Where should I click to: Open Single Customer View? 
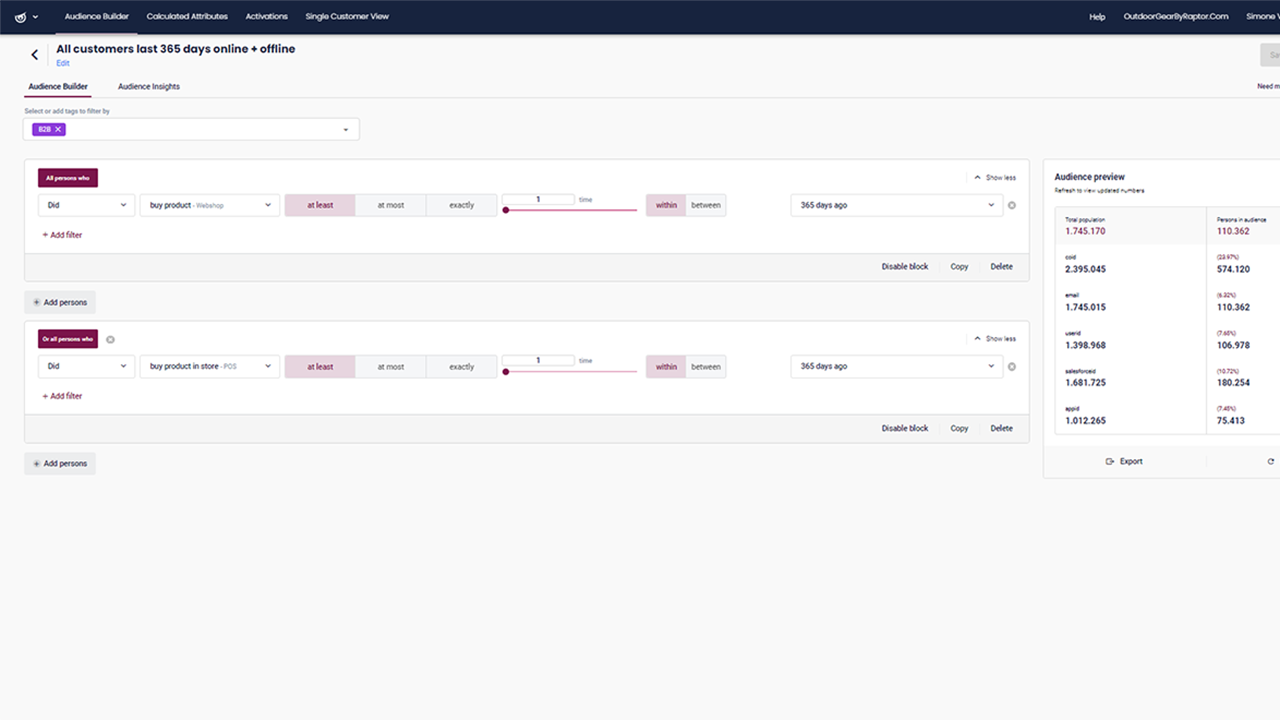point(347,17)
